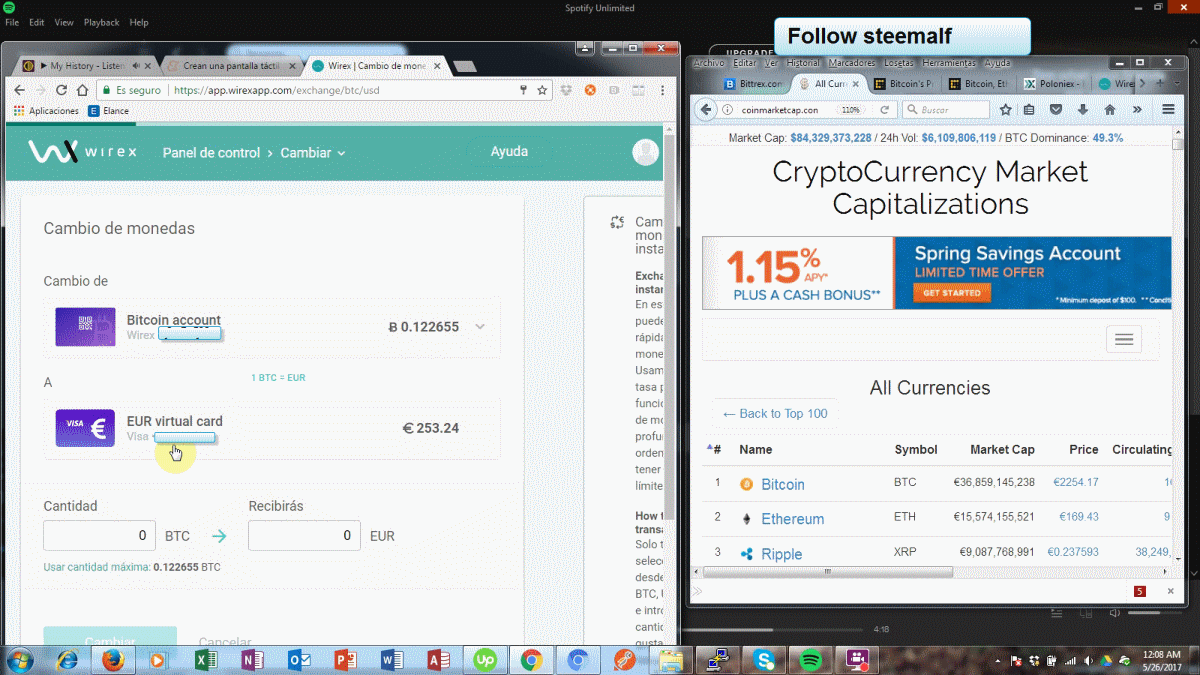Open Spotify's Playback menu

[101, 22]
